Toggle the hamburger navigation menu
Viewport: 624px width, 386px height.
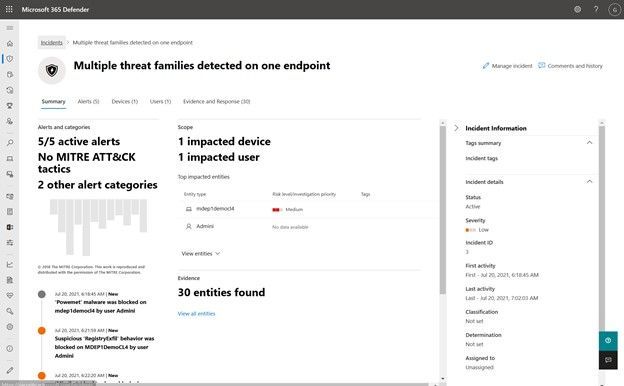pos(10,28)
